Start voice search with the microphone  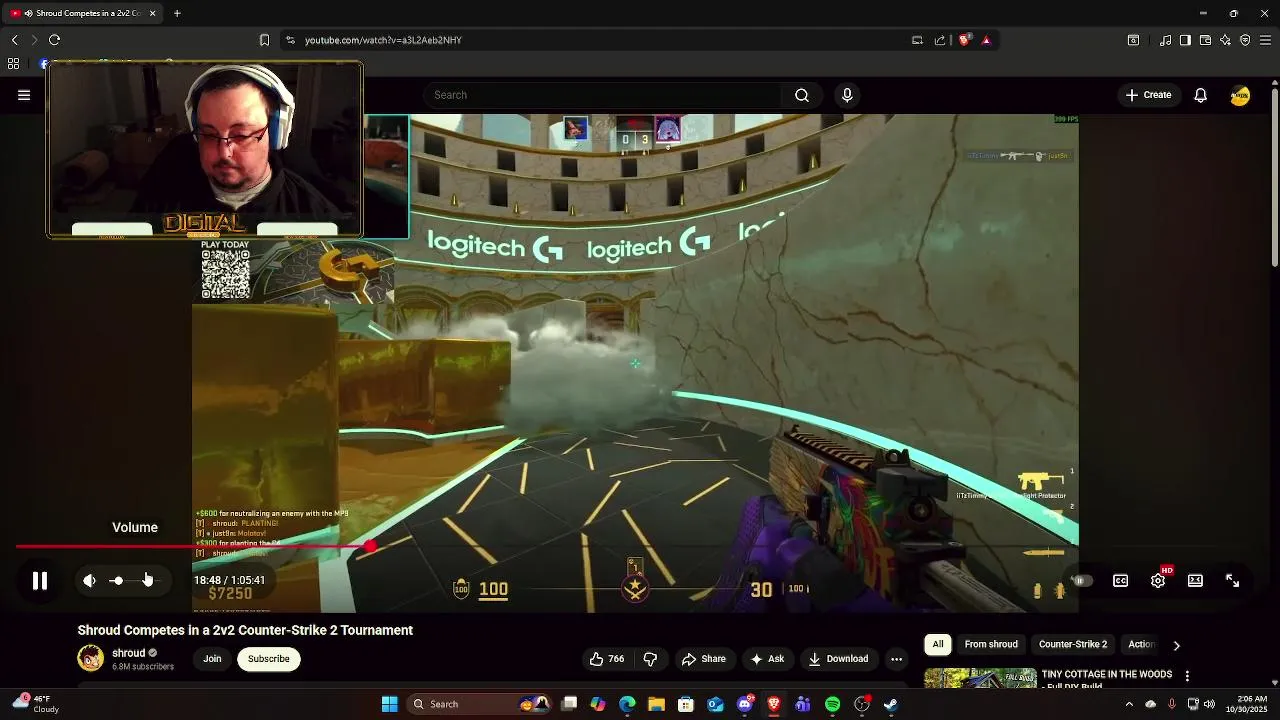847,95
